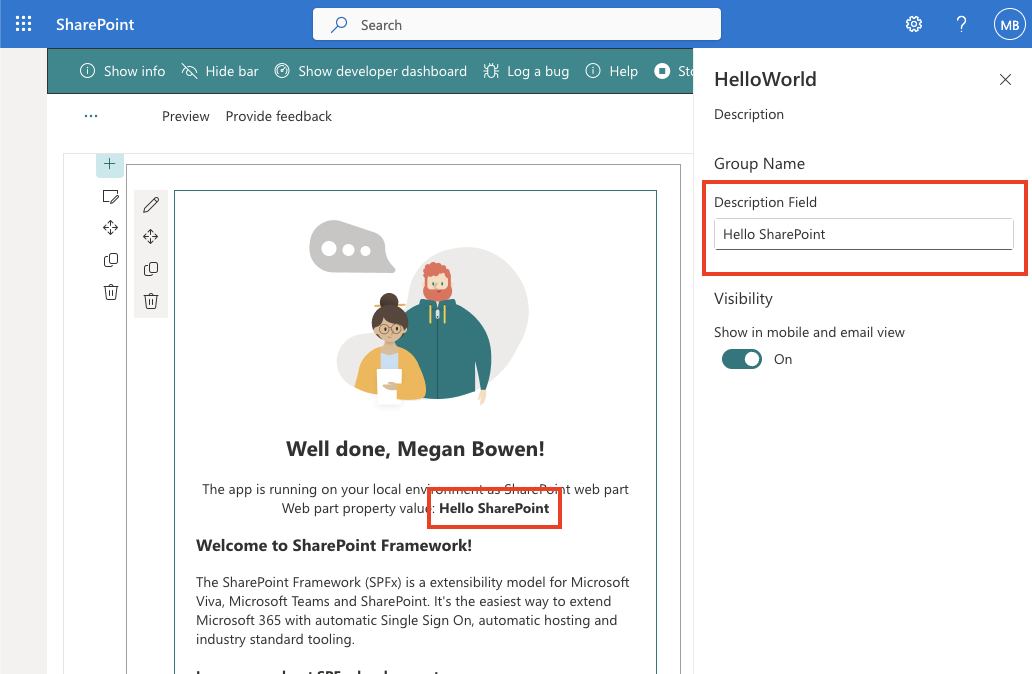
Task: Open the SharePoint app launcher waffle icon
Action: (x=24, y=24)
